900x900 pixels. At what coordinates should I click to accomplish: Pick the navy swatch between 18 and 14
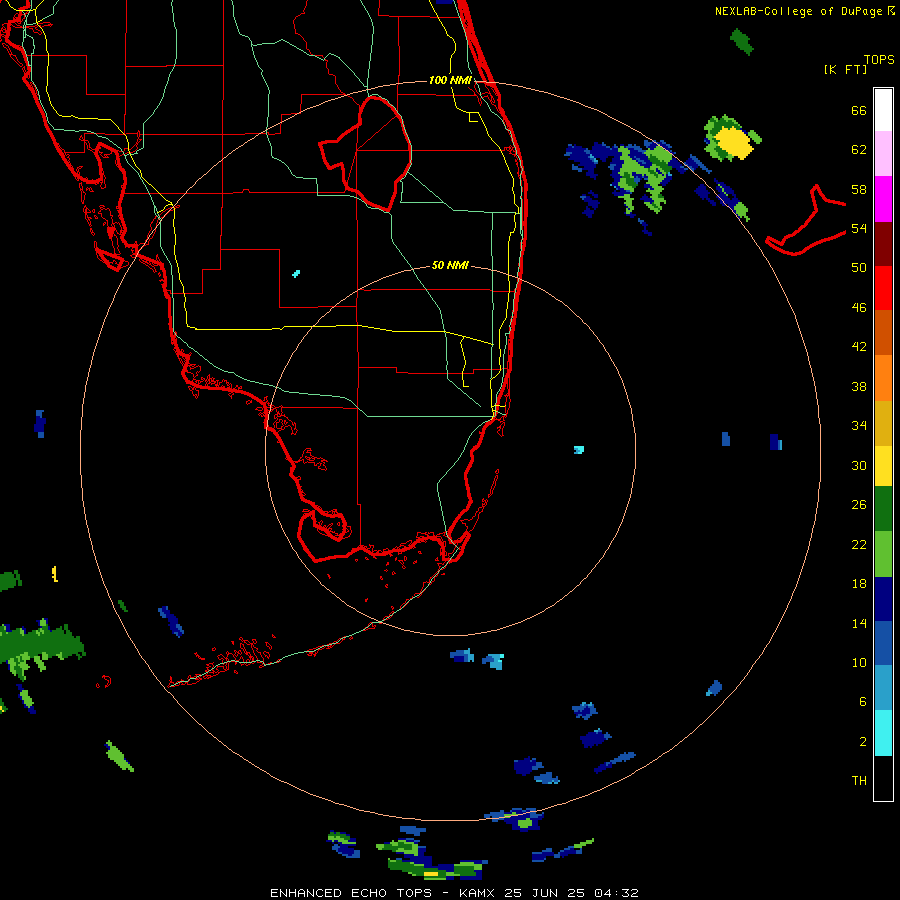tap(883, 599)
